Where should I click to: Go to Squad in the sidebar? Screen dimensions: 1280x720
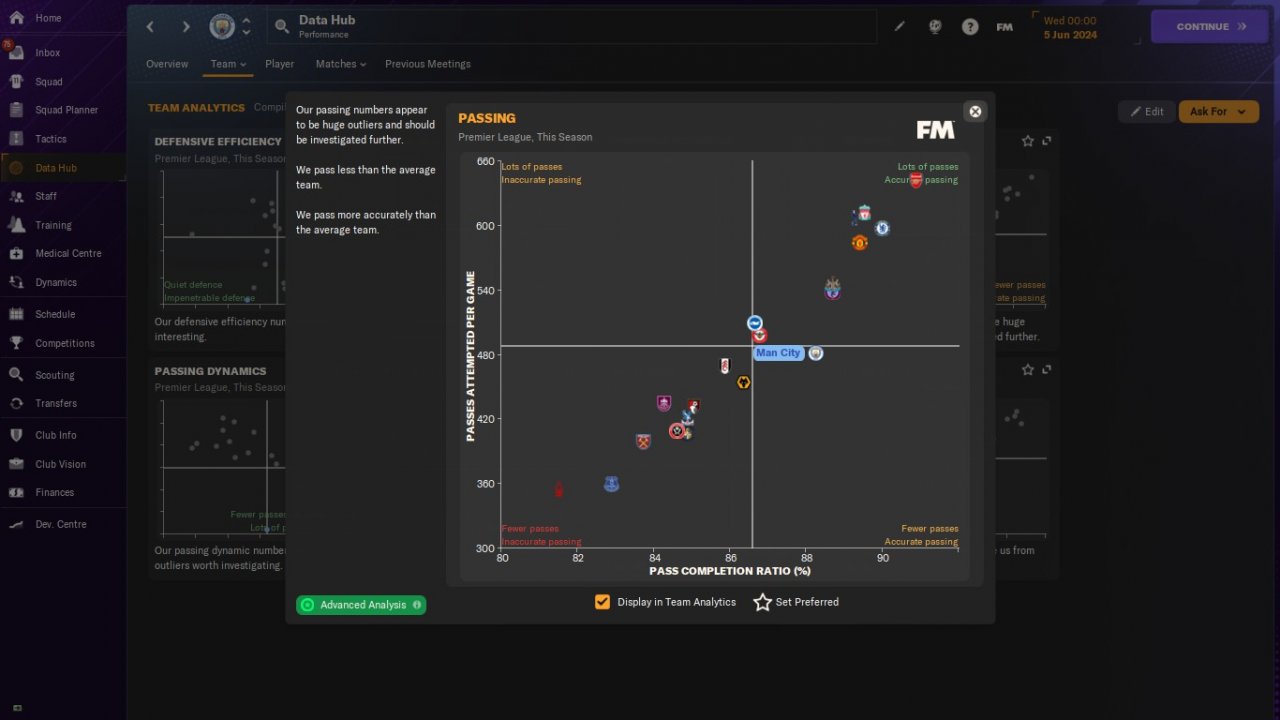63,82
